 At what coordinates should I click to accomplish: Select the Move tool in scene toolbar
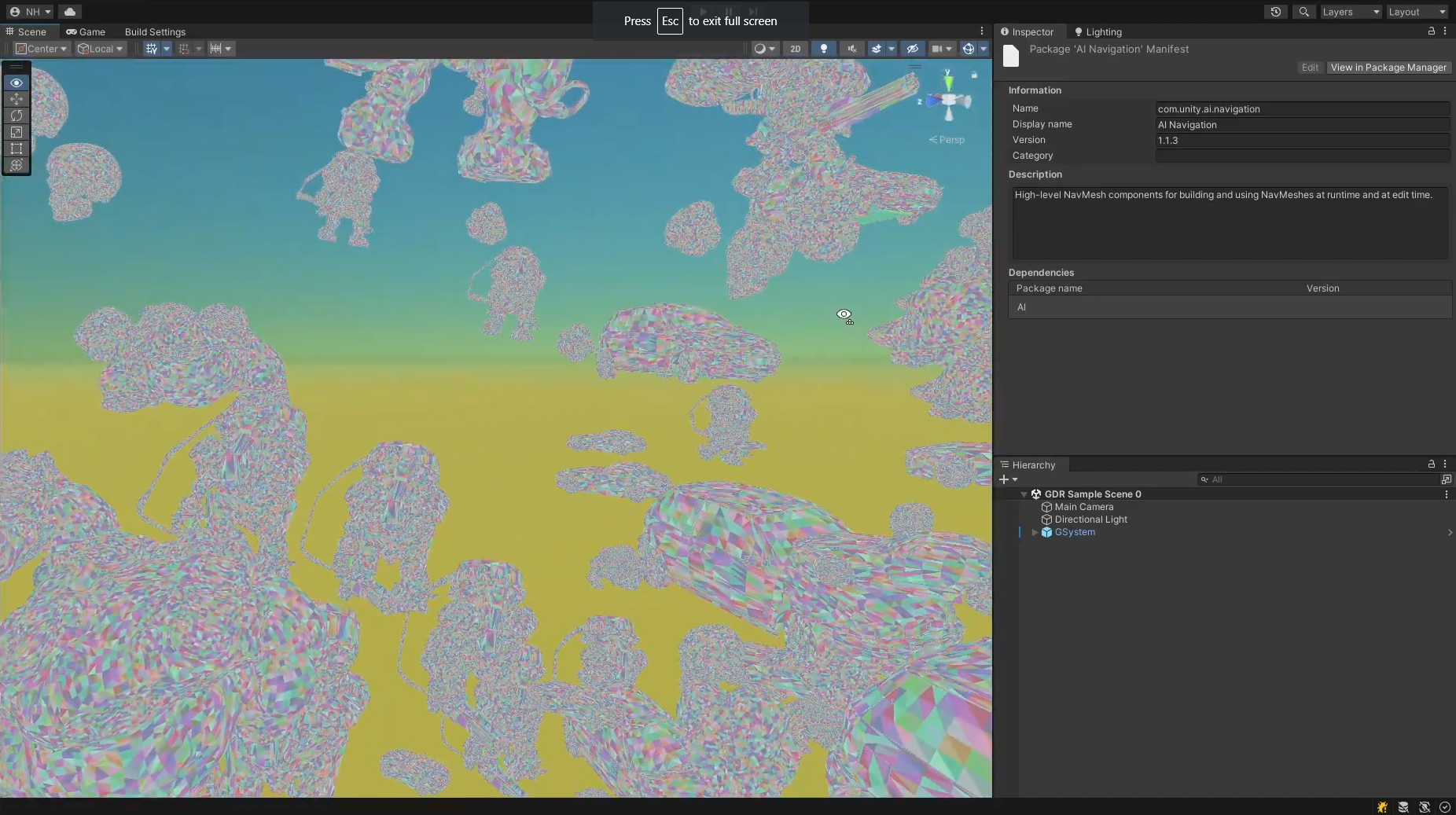17,99
